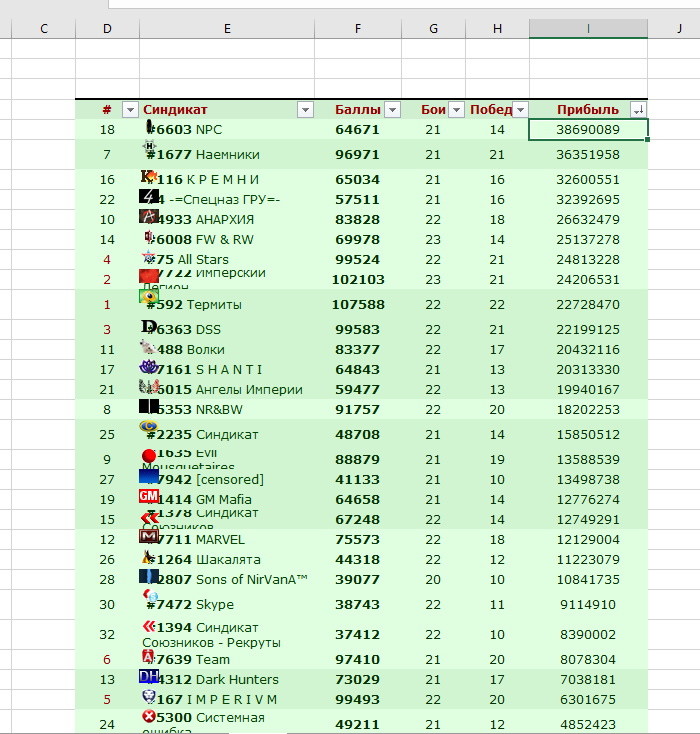Click the All Stars star icon
Viewport: 700px width, 734px height.
(149, 257)
